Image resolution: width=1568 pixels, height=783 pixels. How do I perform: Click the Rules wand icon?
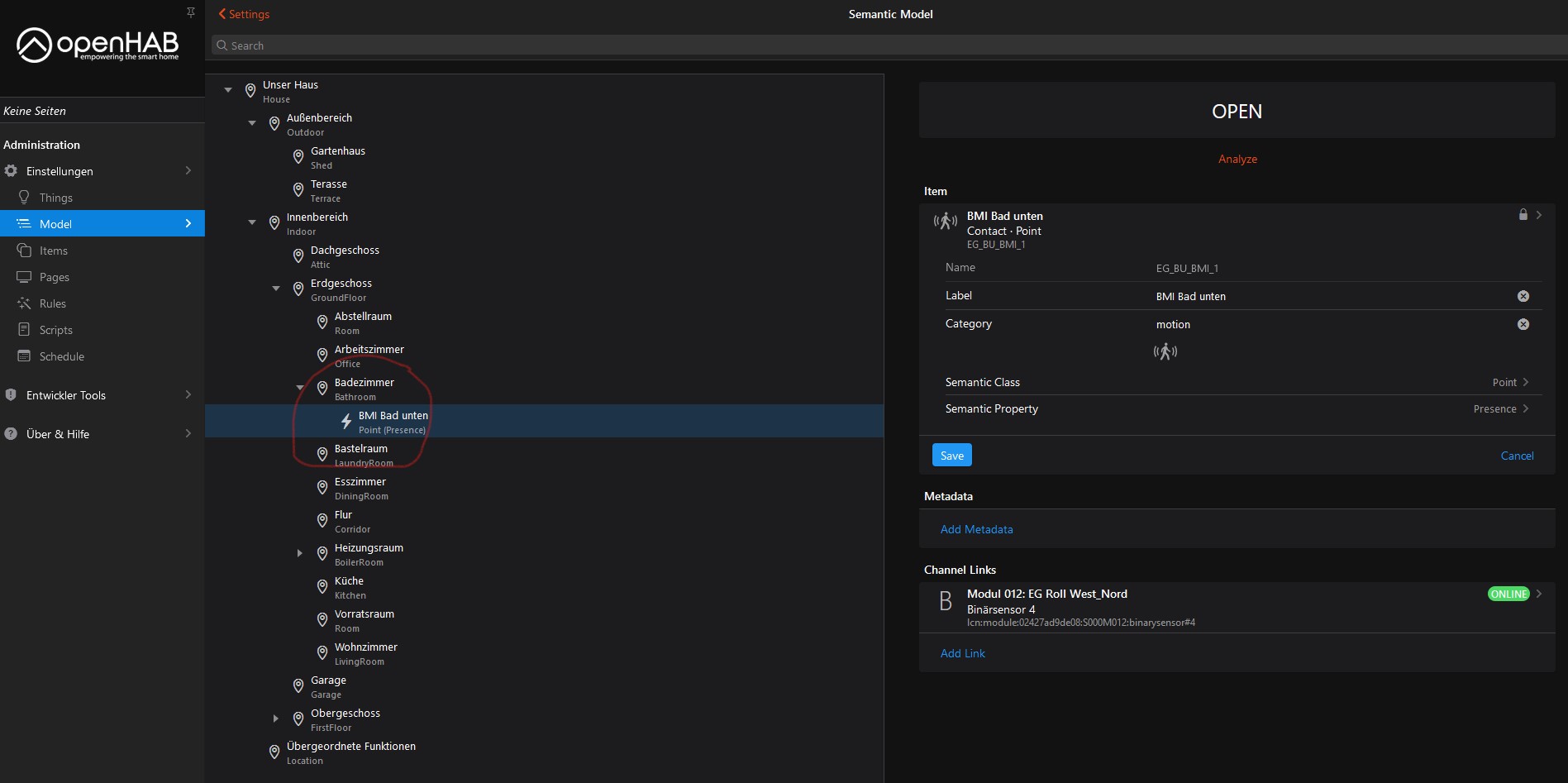pyautogui.click(x=24, y=303)
